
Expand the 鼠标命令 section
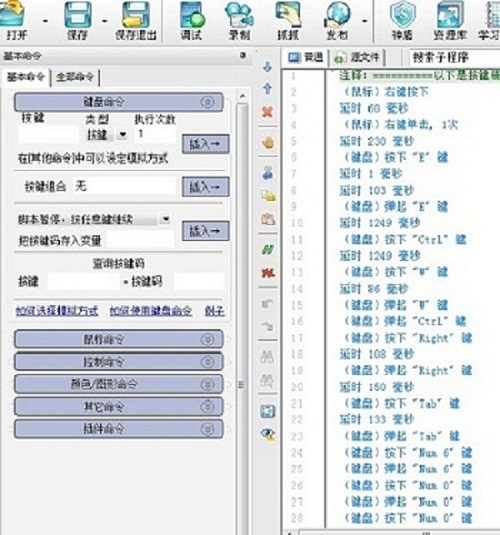(x=119, y=339)
